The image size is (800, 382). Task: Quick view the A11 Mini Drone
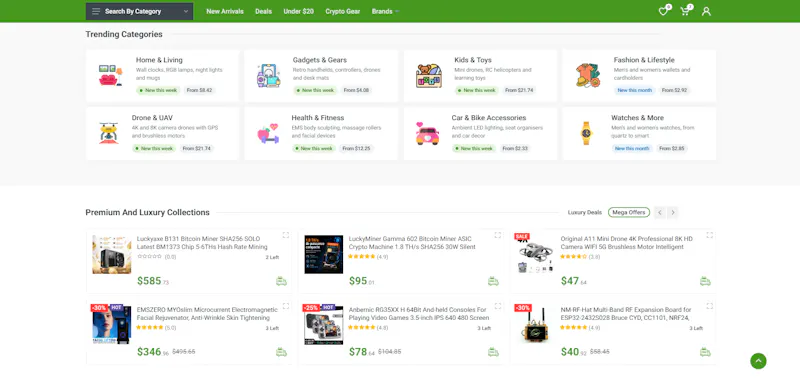click(x=710, y=235)
